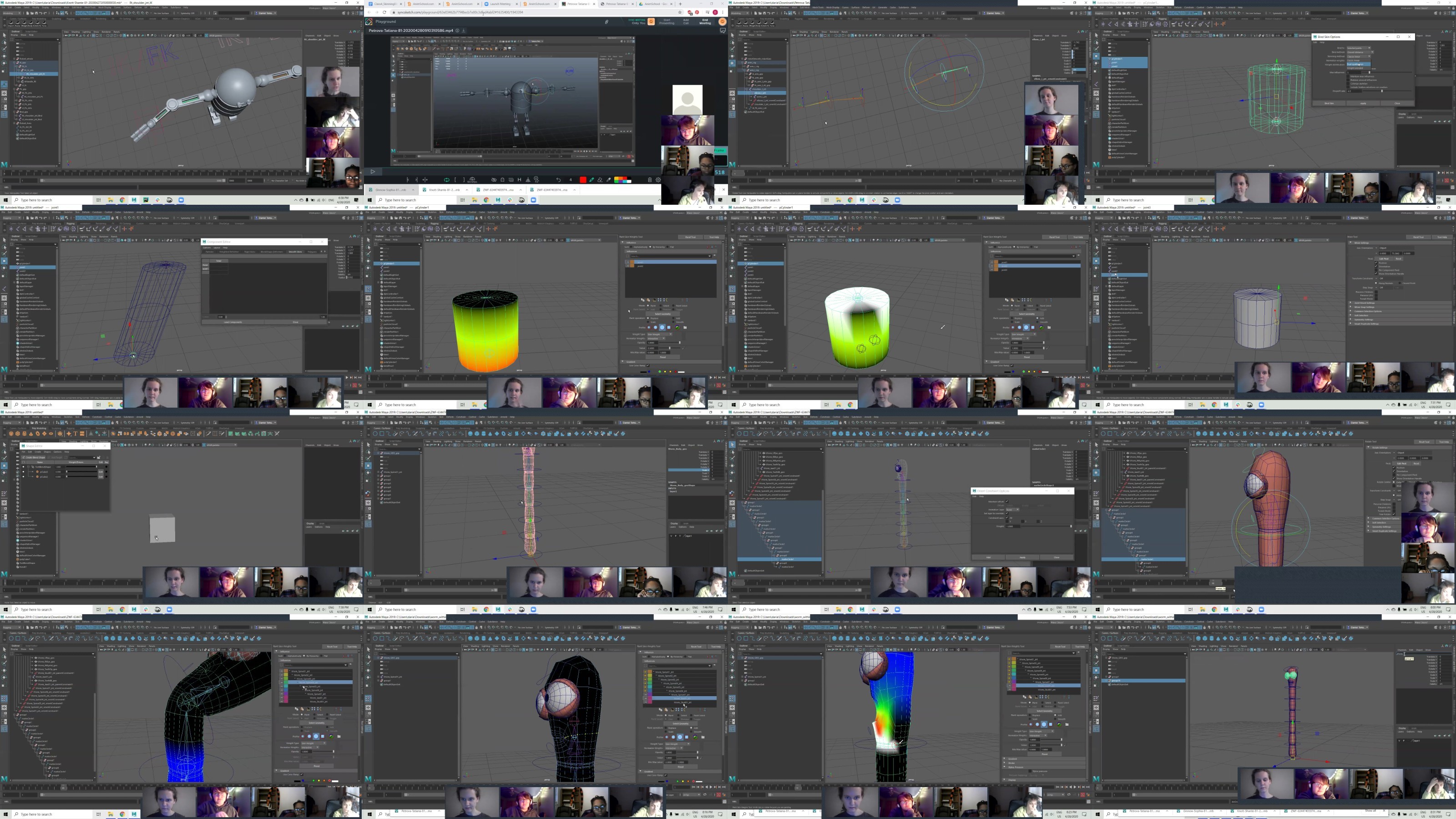Pick the Paint Selection tool in first robot-arm Maya frame
The height and width of the screenshot is (819, 1456).
coord(5,49)
